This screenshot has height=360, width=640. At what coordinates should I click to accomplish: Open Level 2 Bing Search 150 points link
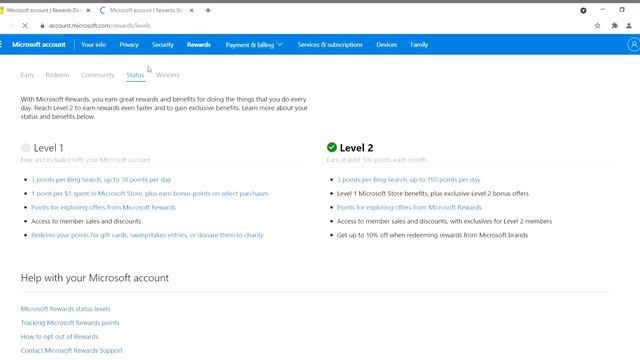point(409,180)
